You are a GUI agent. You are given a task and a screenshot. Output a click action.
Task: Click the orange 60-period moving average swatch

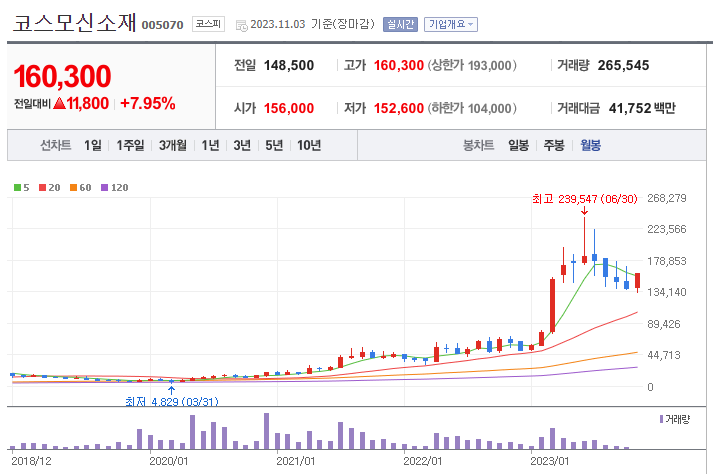click(74, 187)
